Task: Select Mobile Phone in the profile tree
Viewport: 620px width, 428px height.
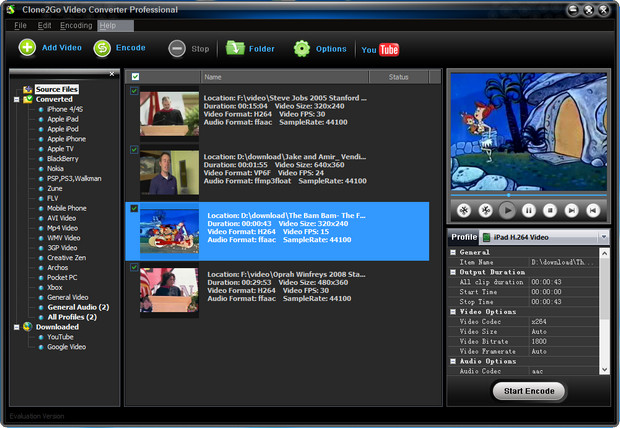Action: [x=66, y=208]
